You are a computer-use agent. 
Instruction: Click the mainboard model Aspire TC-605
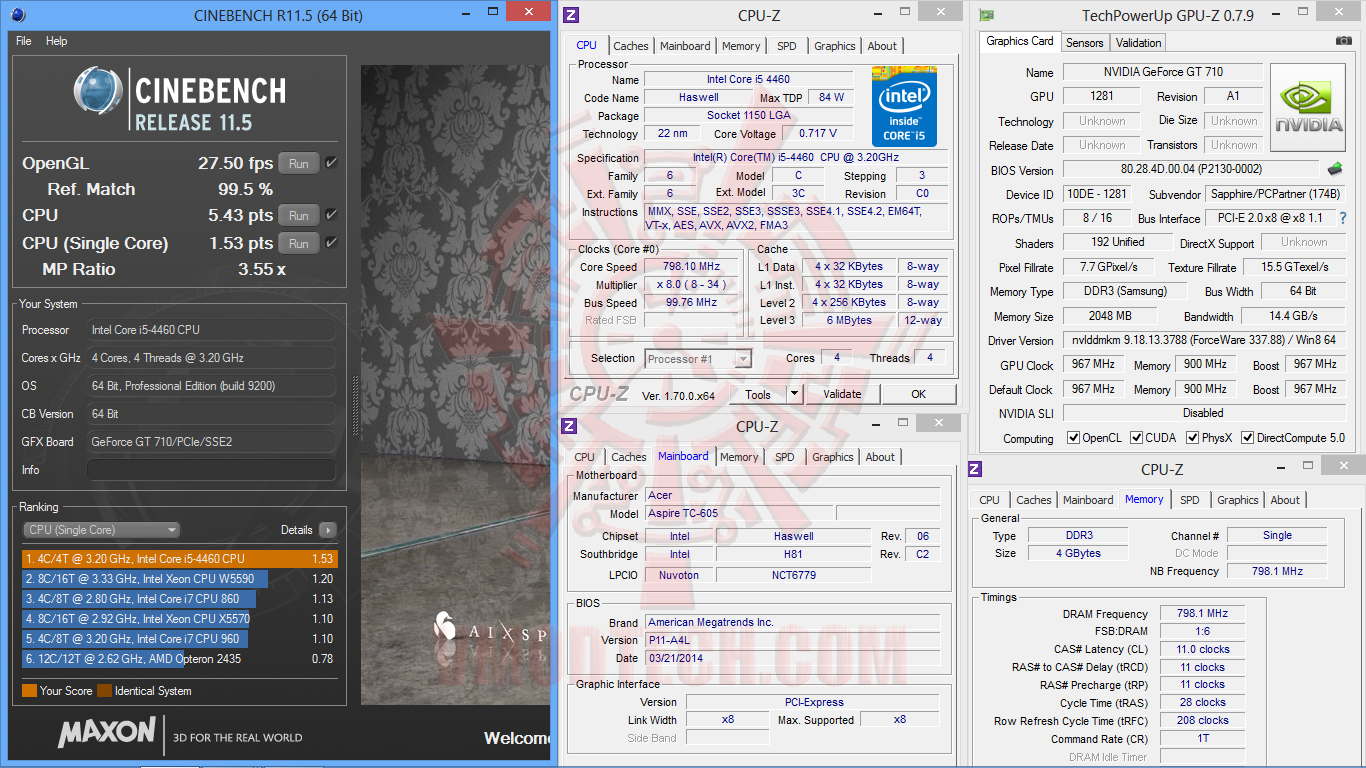739,514
